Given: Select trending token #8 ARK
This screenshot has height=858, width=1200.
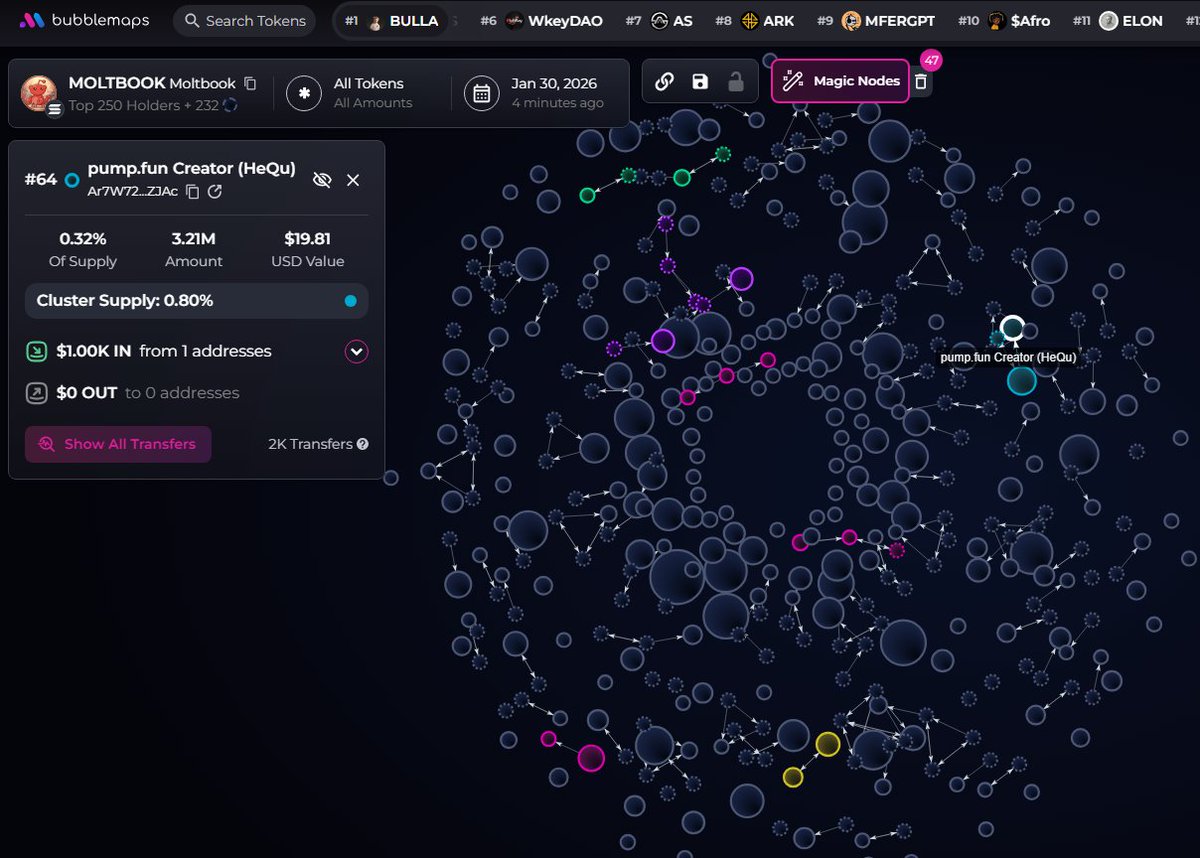Looking at the screenshot, I should click(754, 20).
